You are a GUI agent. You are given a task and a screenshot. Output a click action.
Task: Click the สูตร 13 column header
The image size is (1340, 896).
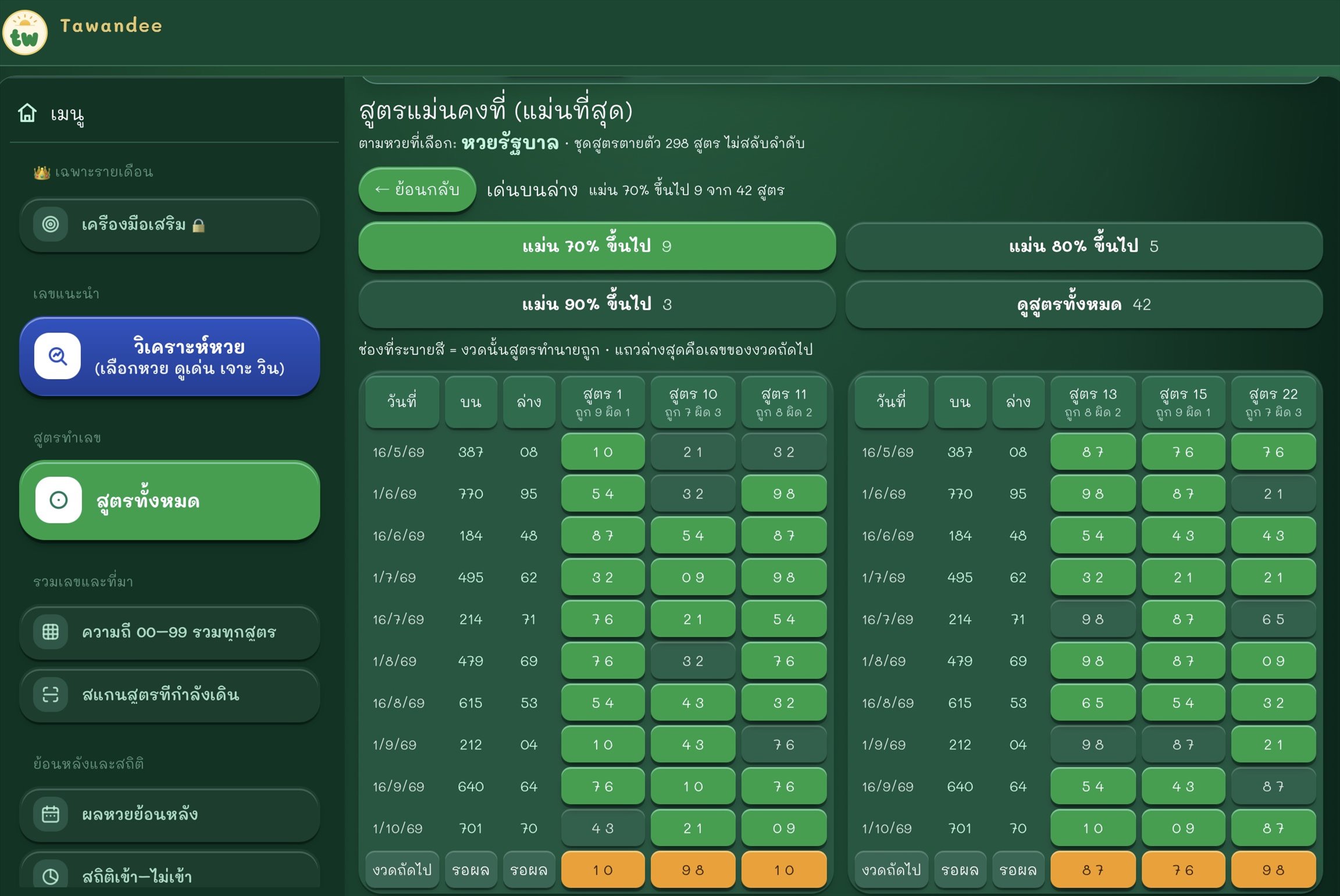click(1092, 402)
